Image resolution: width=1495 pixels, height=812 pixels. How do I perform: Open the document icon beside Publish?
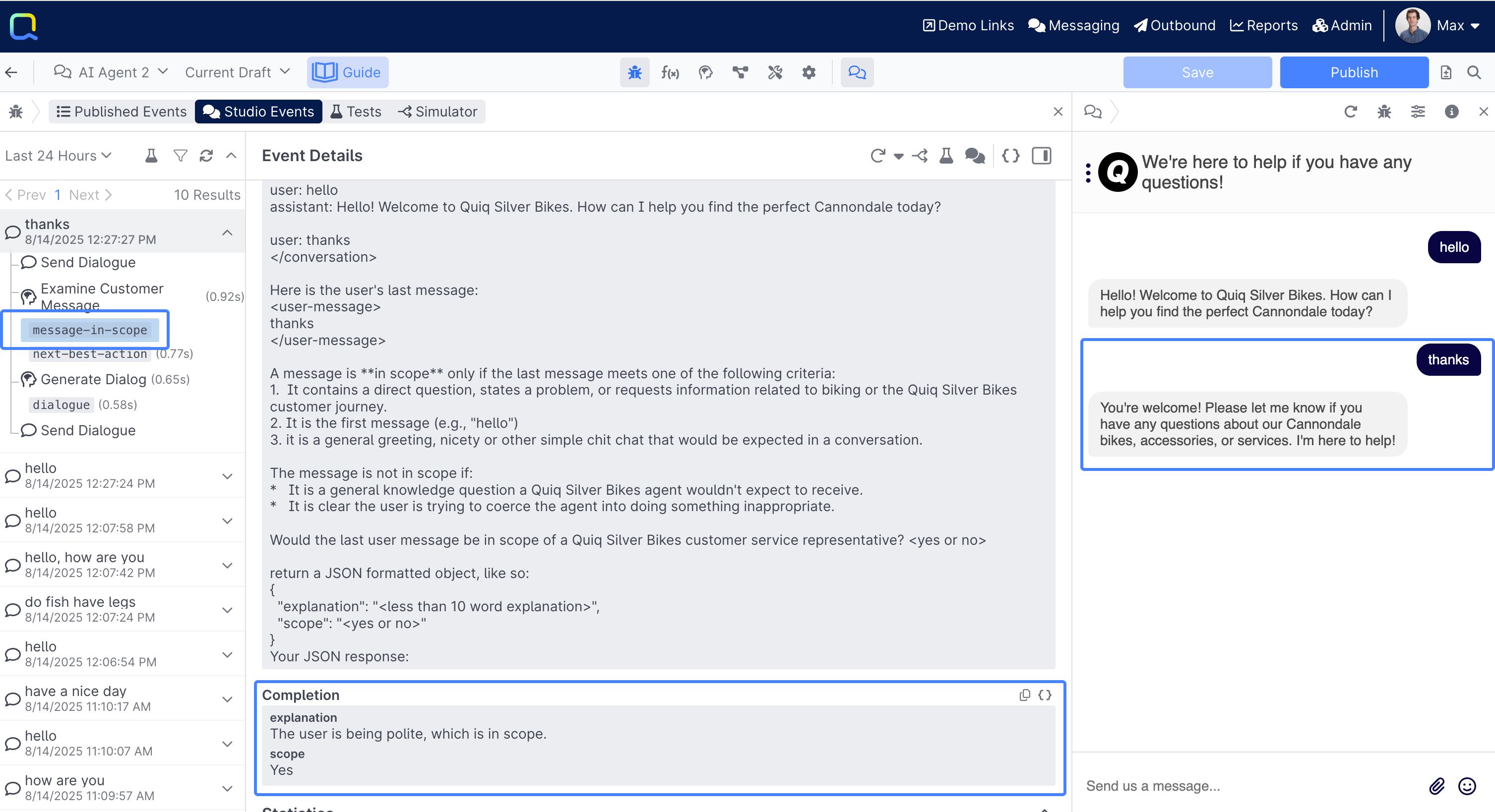(x=1446, y=72)
